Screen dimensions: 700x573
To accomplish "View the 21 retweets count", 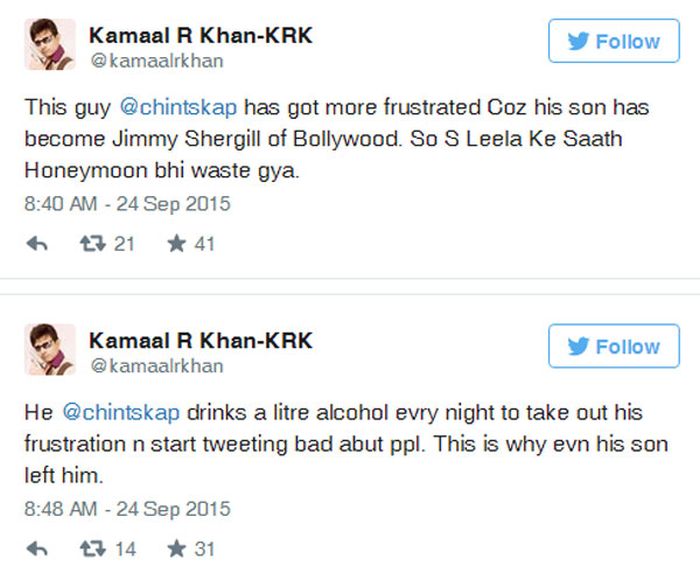I will point(124,244).
